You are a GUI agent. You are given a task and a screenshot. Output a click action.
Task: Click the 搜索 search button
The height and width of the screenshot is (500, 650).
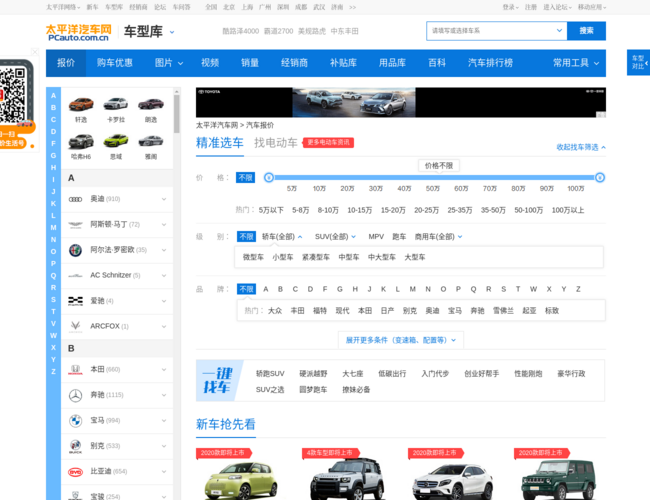click(586, 31)
